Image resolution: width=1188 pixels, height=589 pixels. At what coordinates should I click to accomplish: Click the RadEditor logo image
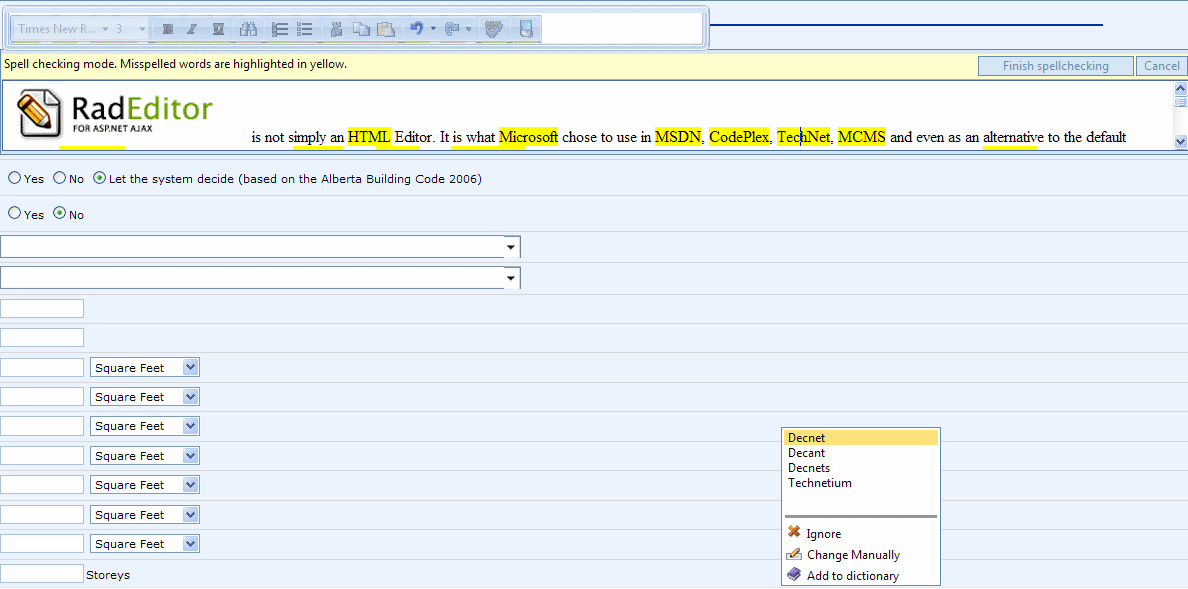[115, 113]
